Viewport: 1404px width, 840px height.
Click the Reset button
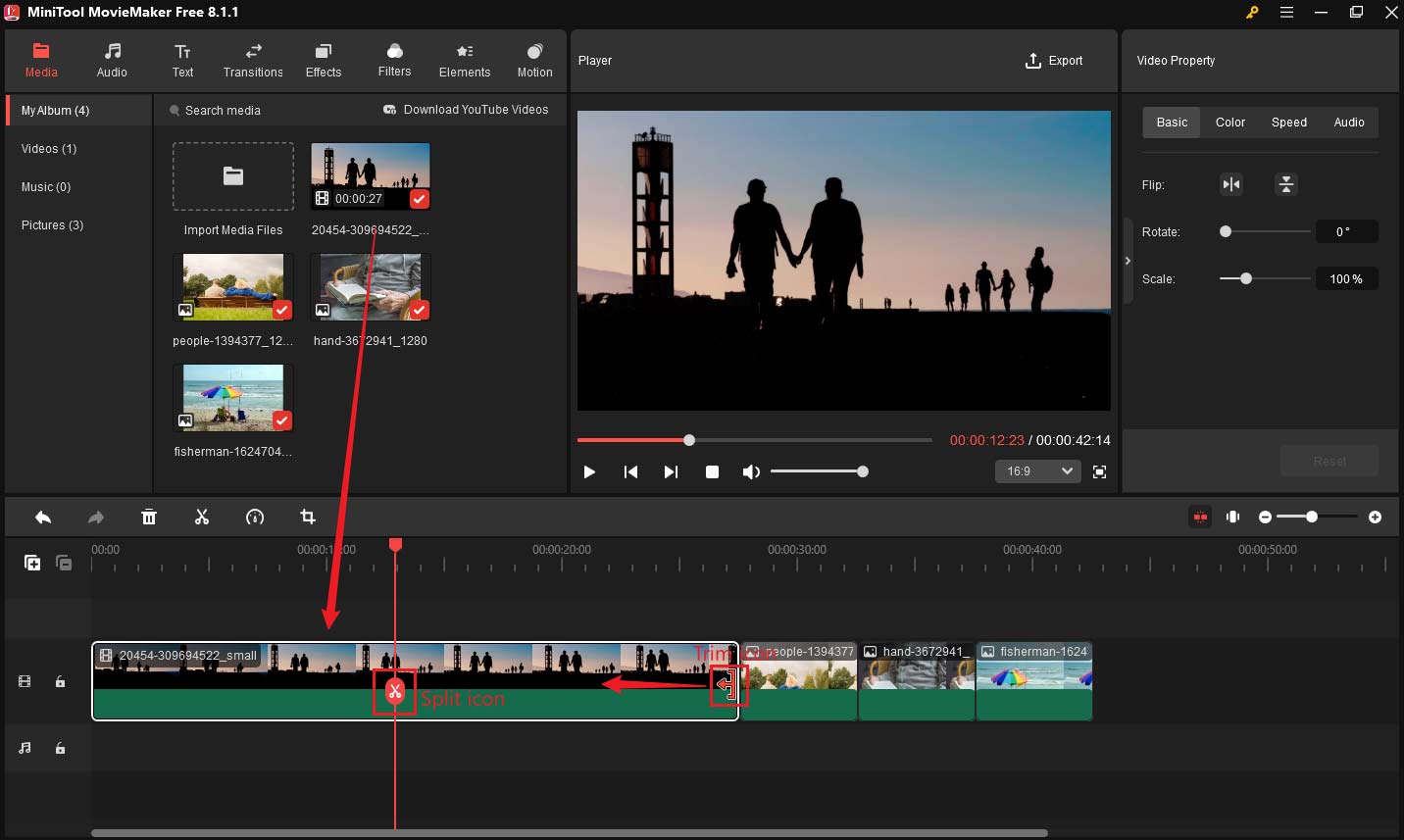click(x=1329, y=461)
